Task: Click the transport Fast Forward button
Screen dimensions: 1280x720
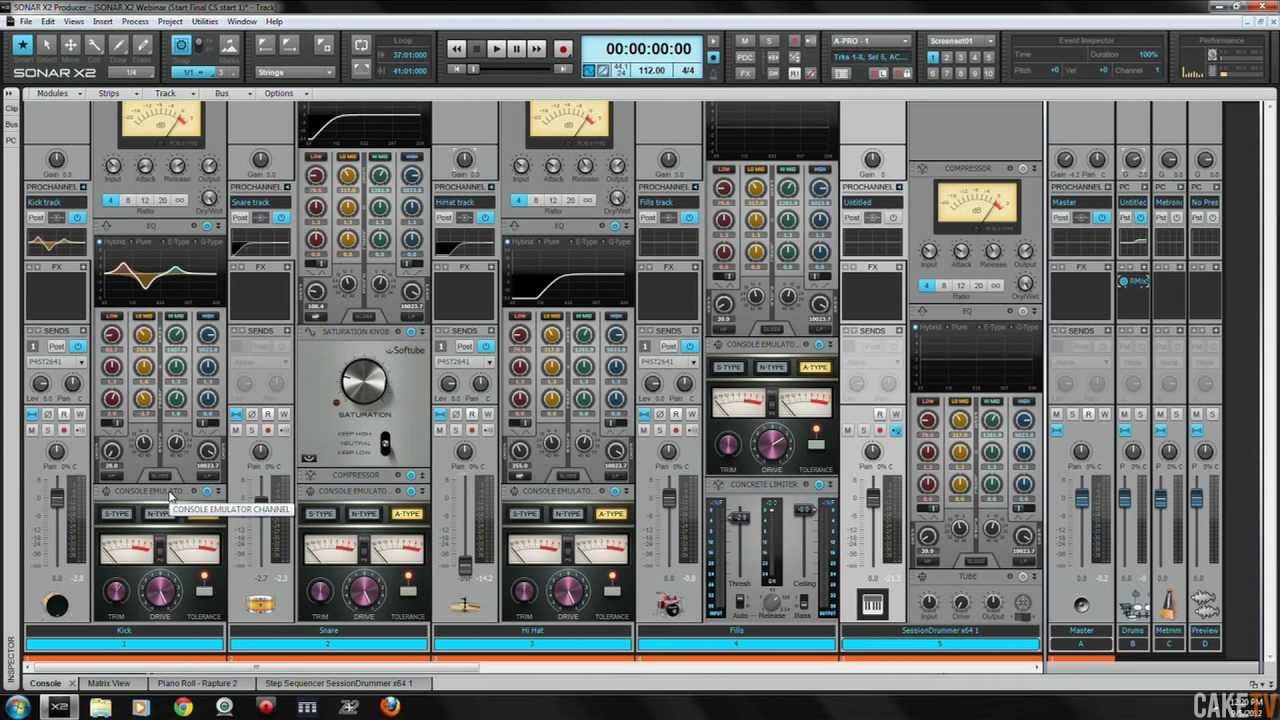Action: pyautogui.click(x=537, y=48)
